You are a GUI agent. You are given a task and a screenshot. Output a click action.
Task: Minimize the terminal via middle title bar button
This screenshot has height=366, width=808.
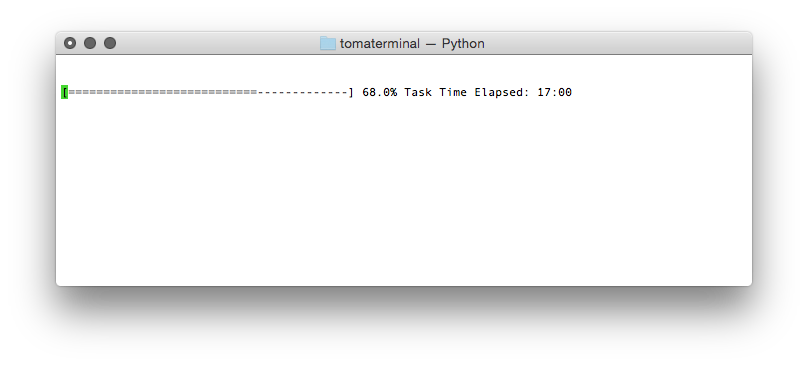[x=90, y=43]
